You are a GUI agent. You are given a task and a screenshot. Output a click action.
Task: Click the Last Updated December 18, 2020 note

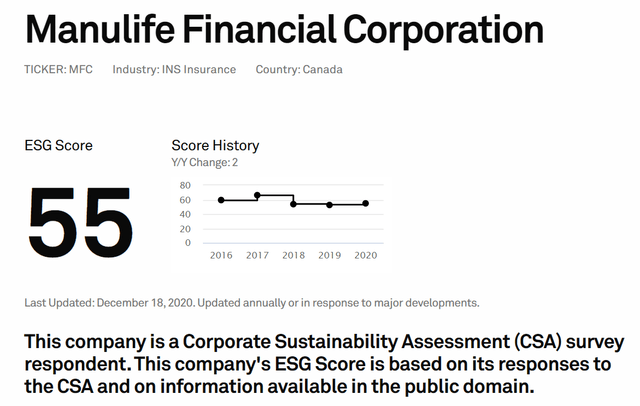252,303
